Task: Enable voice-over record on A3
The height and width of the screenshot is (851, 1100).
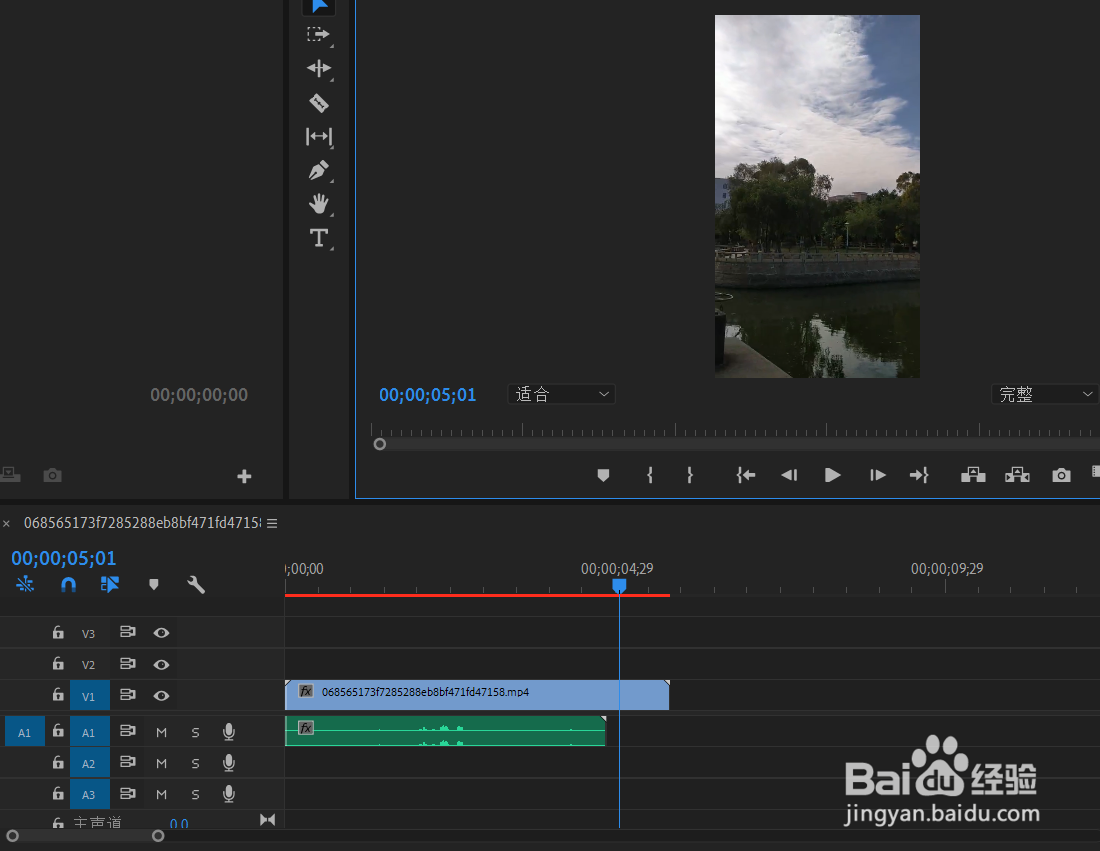Action: tap(229, 793)
